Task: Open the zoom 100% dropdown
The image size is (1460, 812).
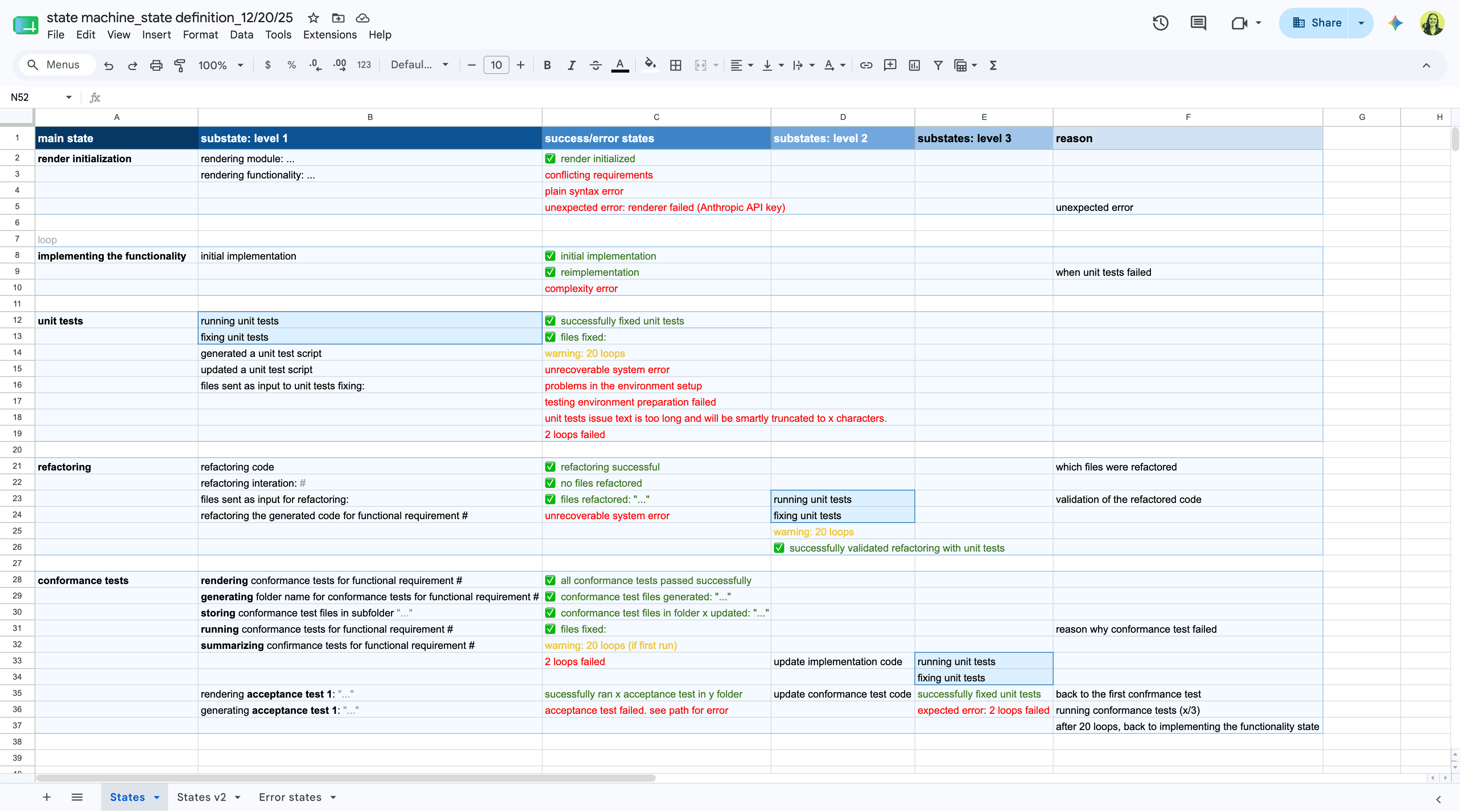Action: coord(220,65)
